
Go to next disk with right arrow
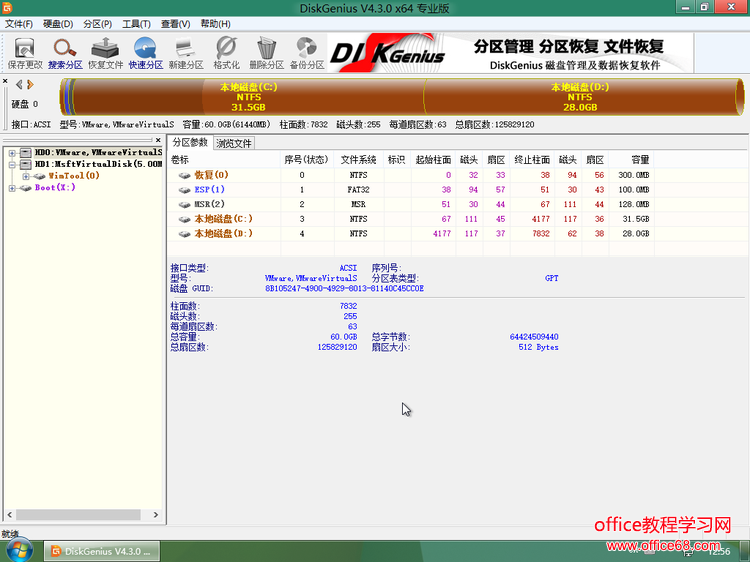click(x=30, y=85)
